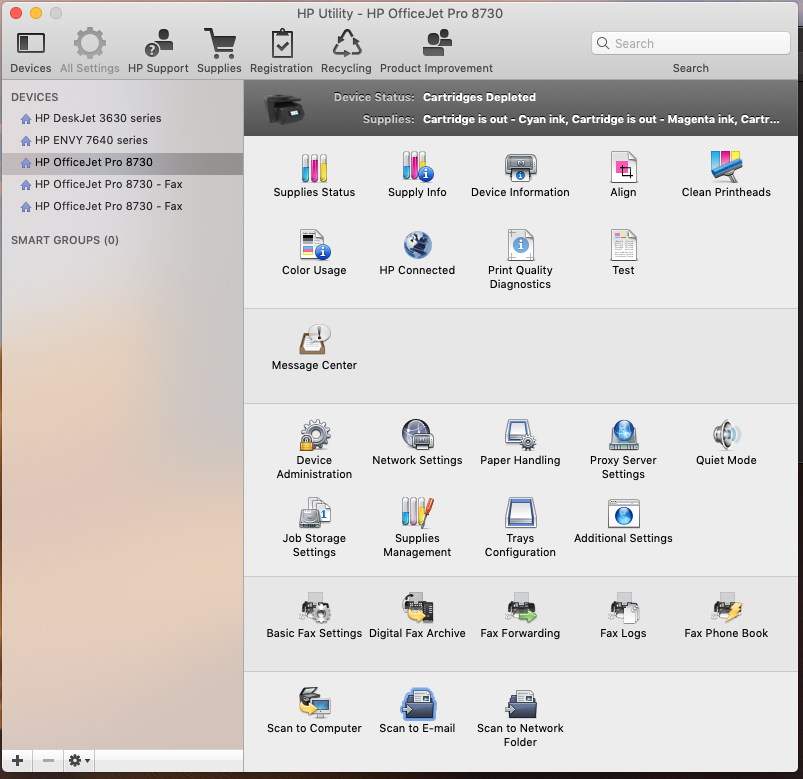803x779 pixels.
Task: Click the add device plus button
Action: [17, 761]
